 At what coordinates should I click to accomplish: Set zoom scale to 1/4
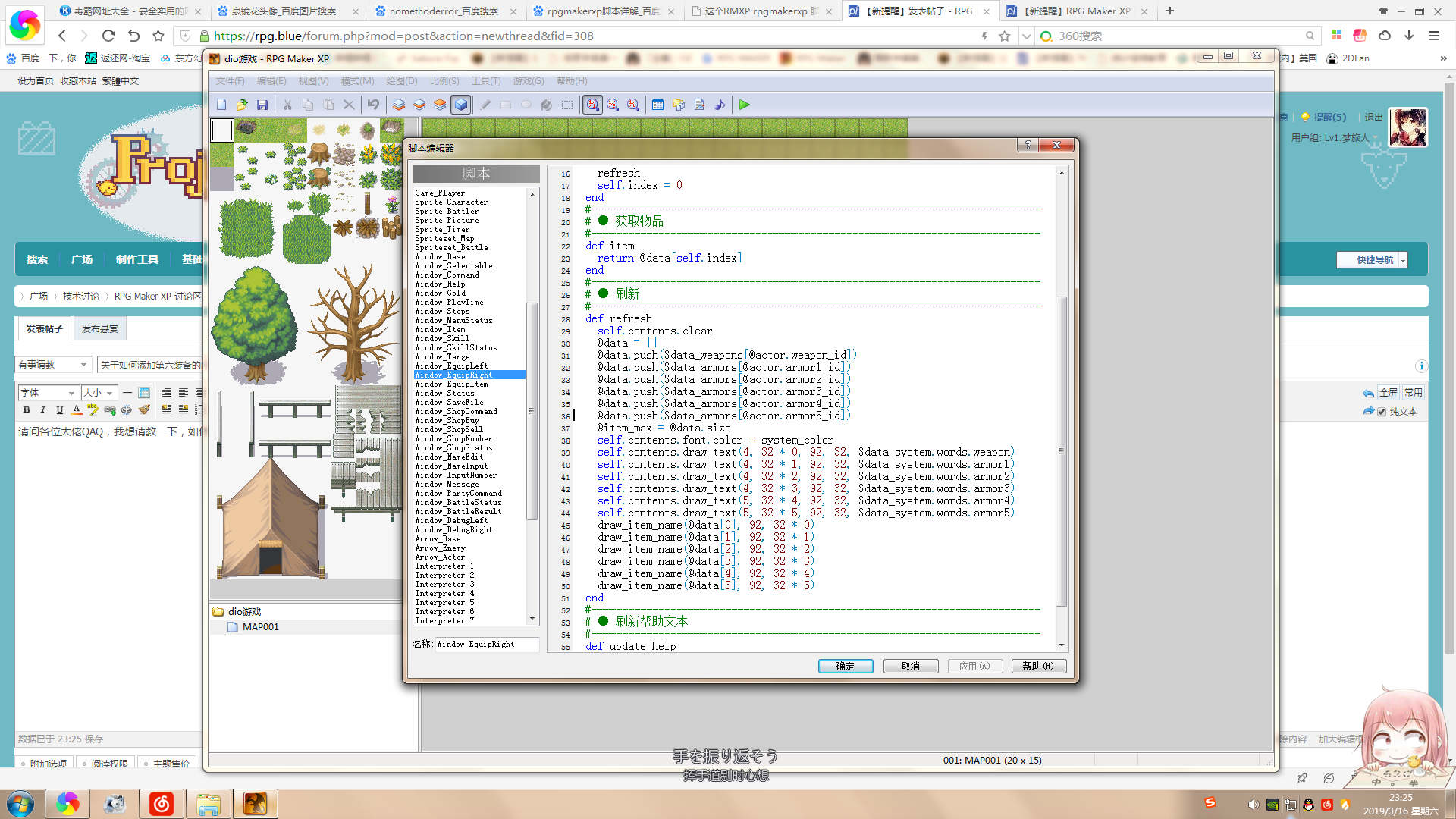pos(633,105)
